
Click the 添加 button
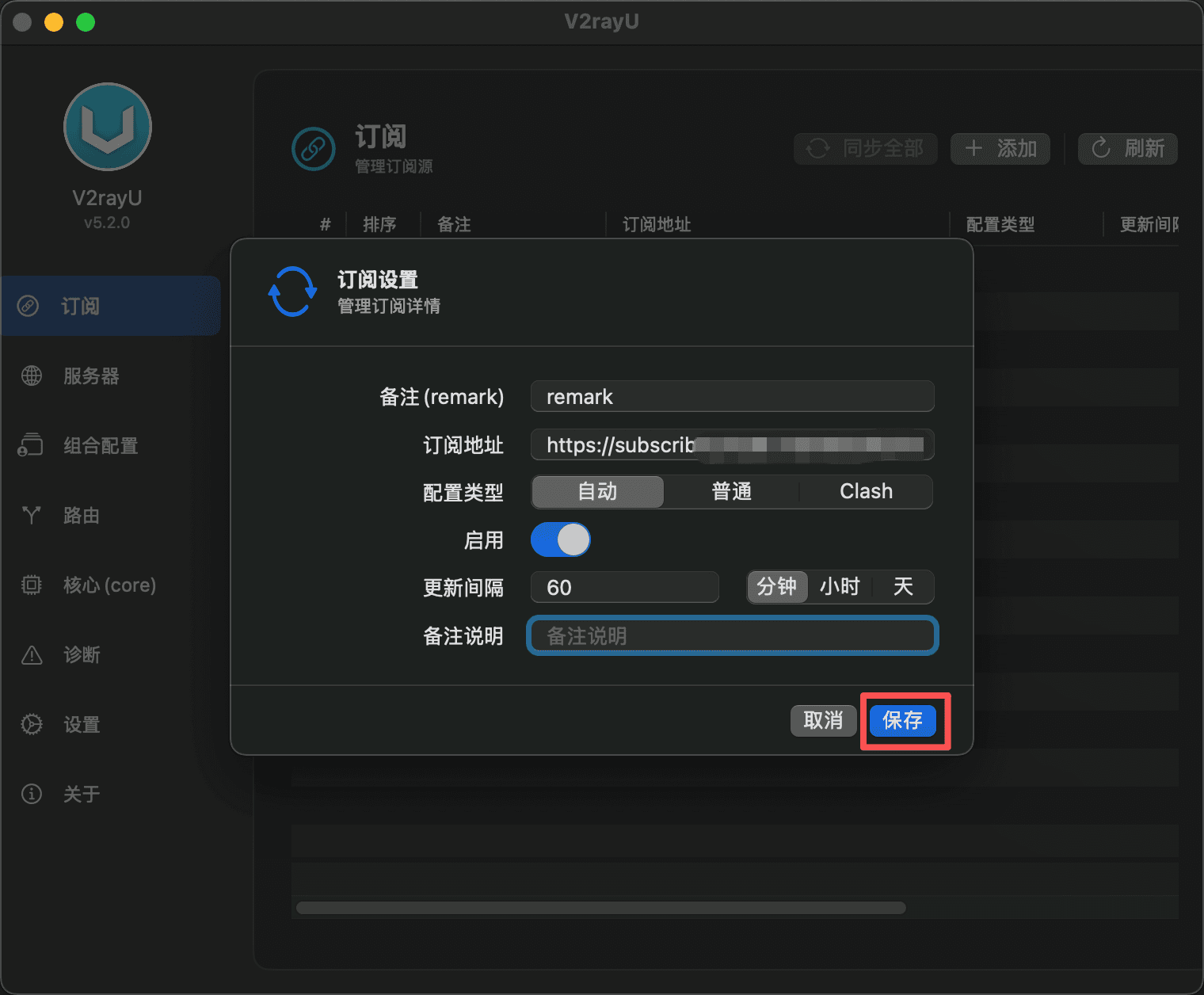click(1000, 148)
